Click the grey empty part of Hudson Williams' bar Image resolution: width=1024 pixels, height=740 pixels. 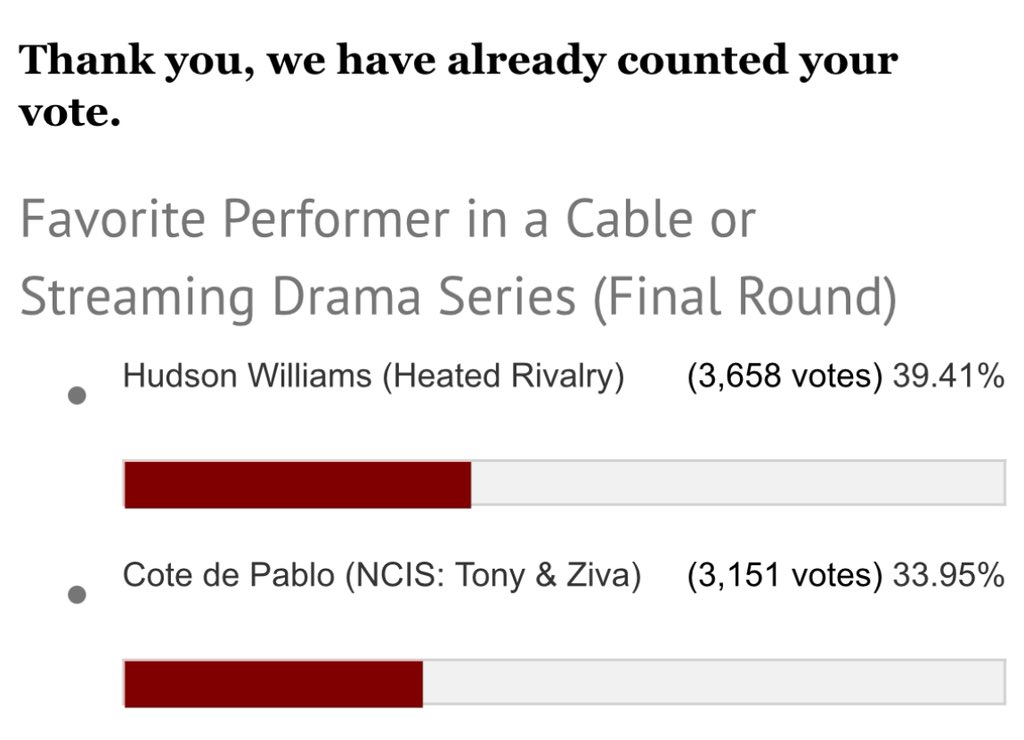738,483
